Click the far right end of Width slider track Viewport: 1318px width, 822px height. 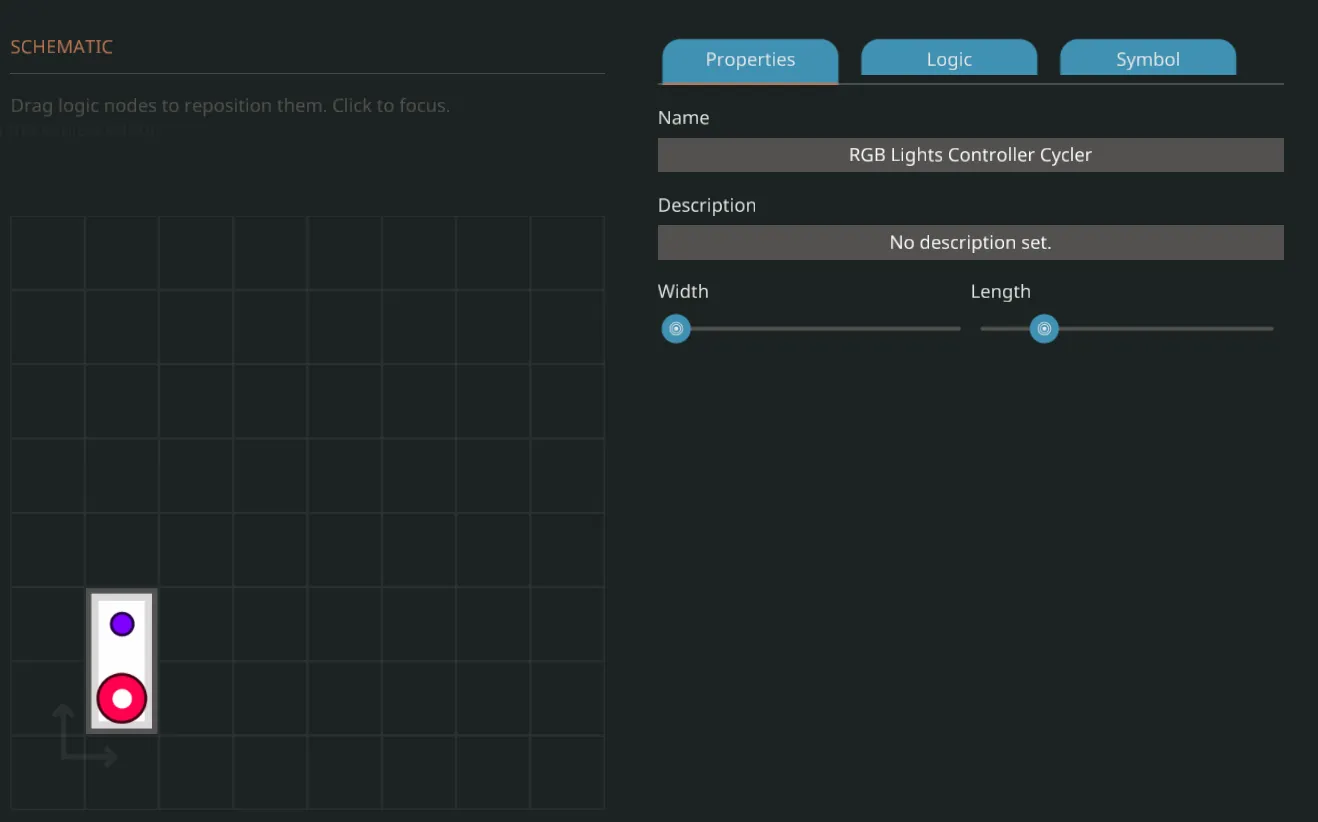tap(955, 328)
